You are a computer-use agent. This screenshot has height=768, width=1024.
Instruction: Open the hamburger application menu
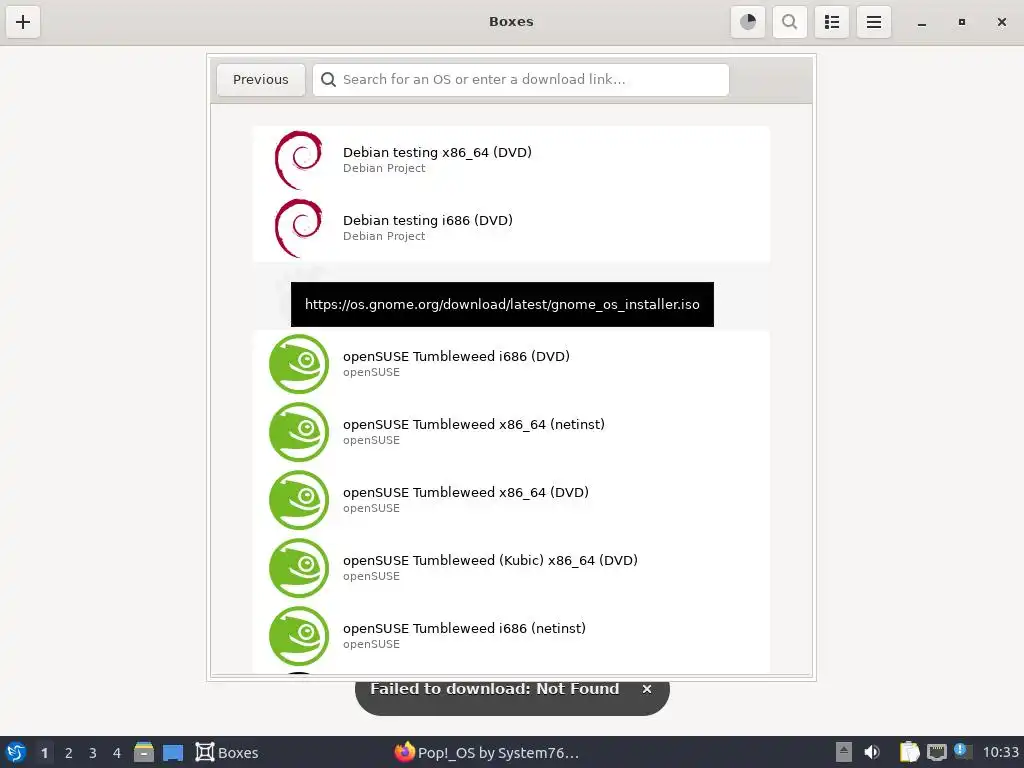[x=874, y=22]
